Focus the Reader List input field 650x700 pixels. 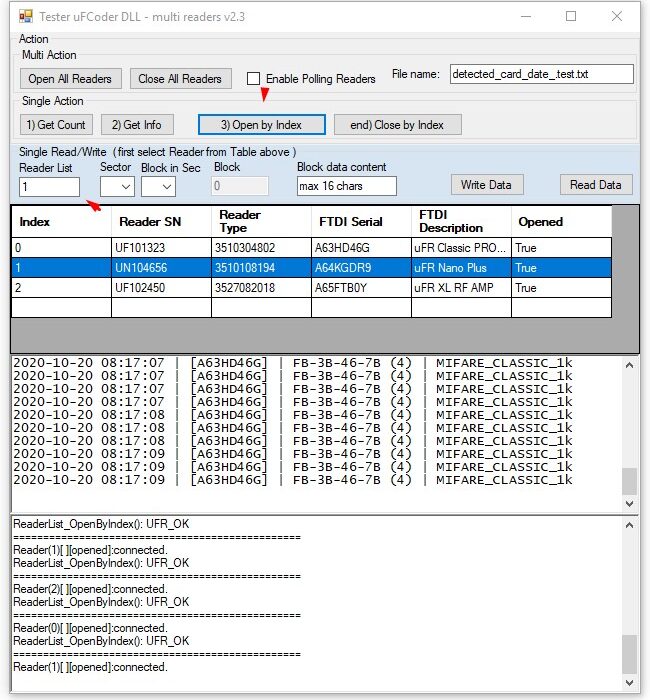[49, 186]
